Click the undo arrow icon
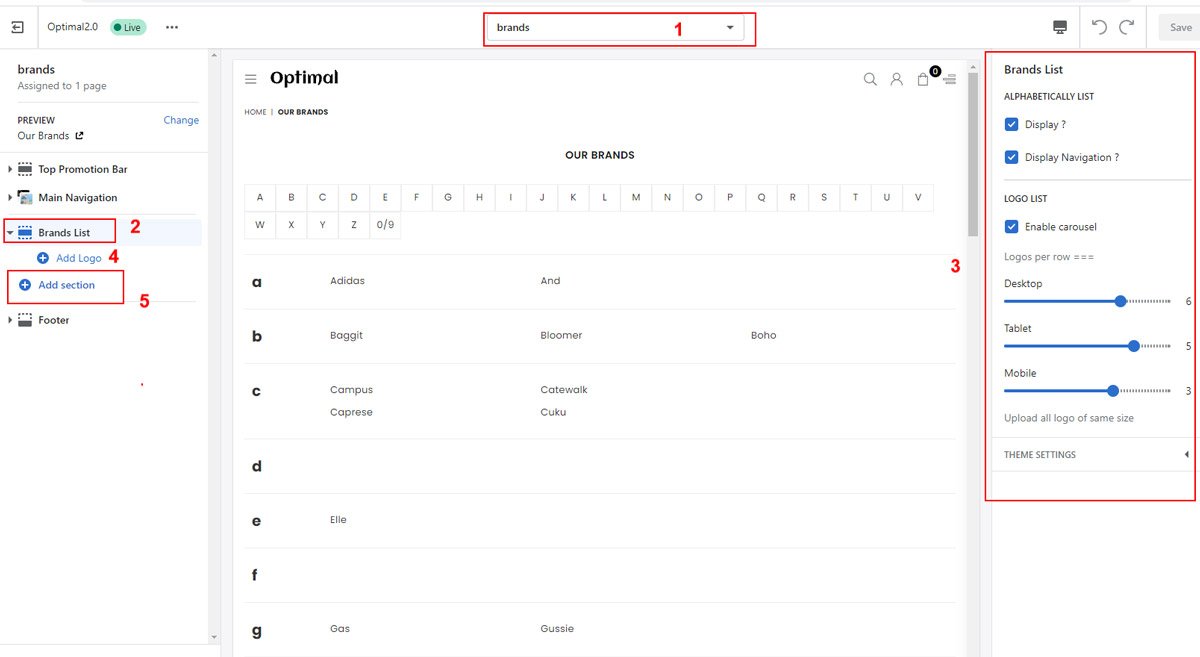This screenshot has height=657, width=1200. click(1100, 27)
